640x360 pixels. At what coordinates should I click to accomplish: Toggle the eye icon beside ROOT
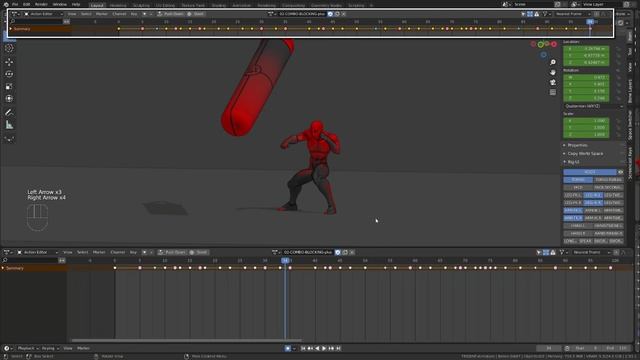click(x=620, y=172)
